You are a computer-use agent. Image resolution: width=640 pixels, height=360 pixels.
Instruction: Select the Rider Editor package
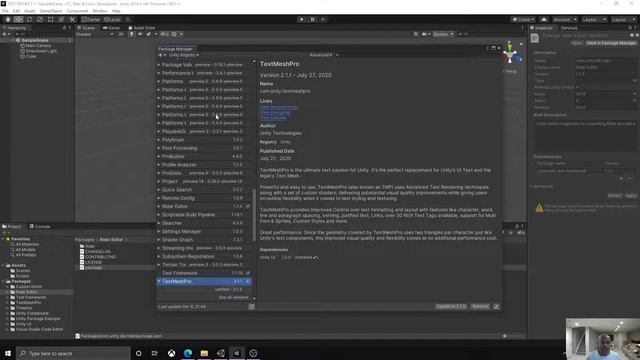204,207
